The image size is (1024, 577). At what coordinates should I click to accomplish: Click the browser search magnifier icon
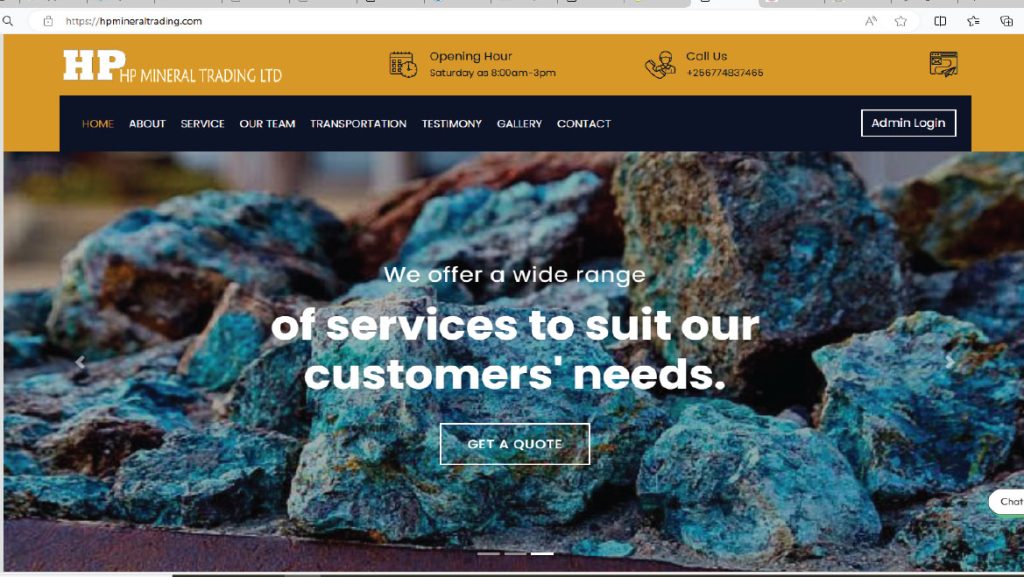coord(8,21)
